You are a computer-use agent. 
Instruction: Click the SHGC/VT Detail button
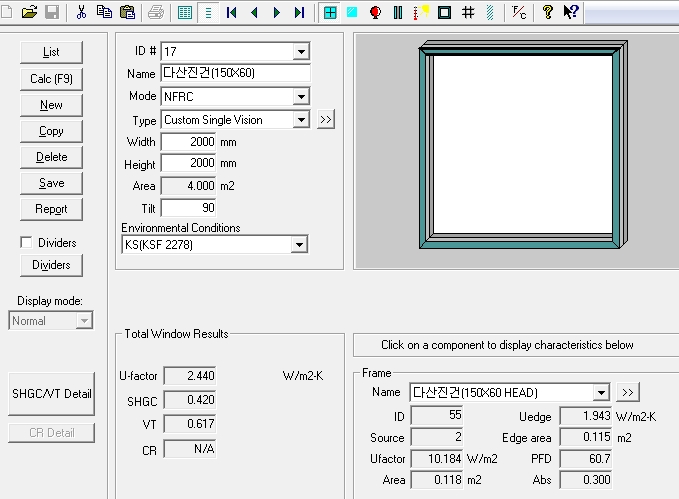click(51, 393)
